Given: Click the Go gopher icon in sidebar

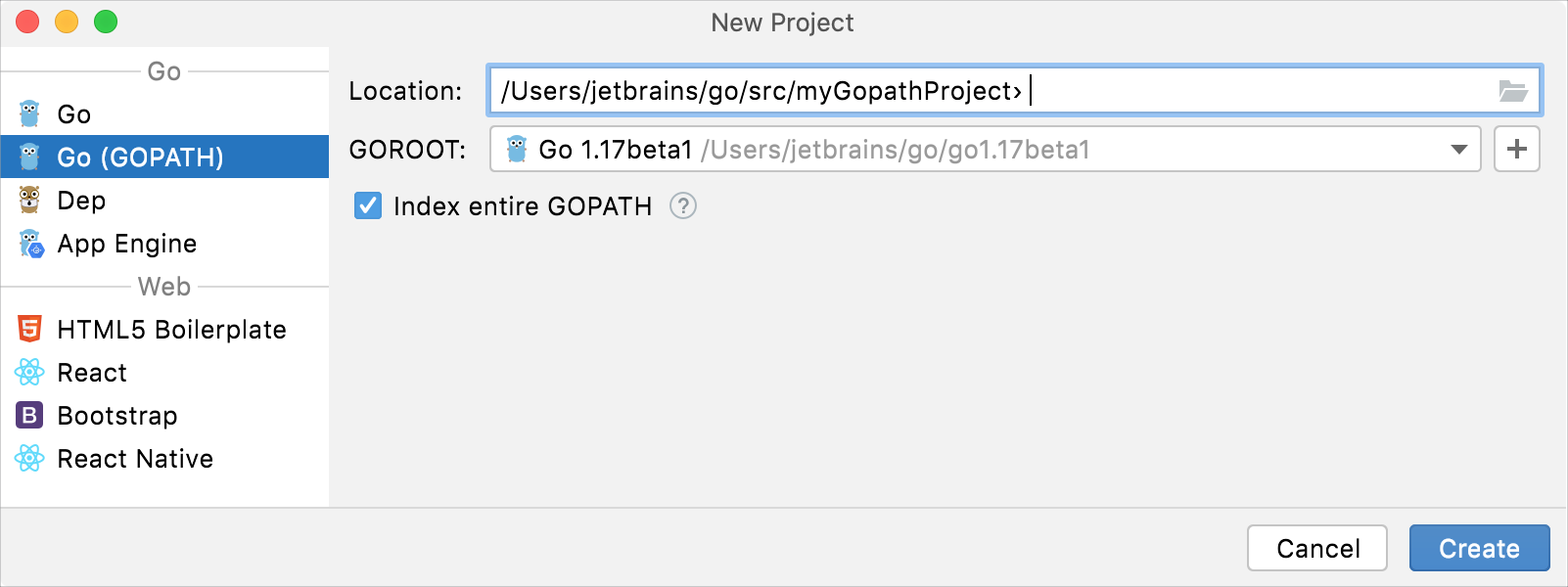Looking at the screenshot, I should 29,114.
